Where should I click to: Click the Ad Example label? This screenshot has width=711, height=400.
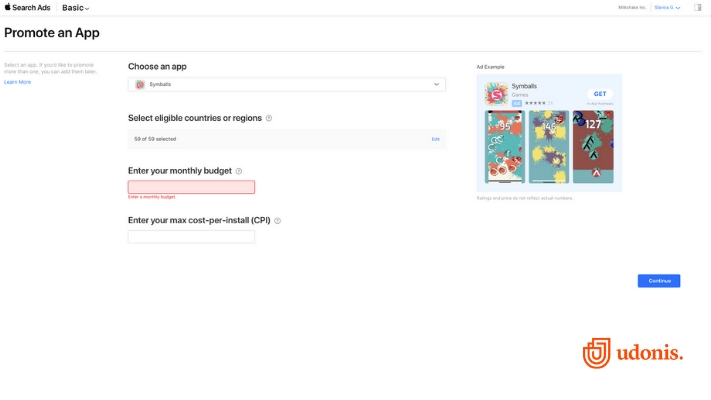pyautogui.click(x=490, y=67)
